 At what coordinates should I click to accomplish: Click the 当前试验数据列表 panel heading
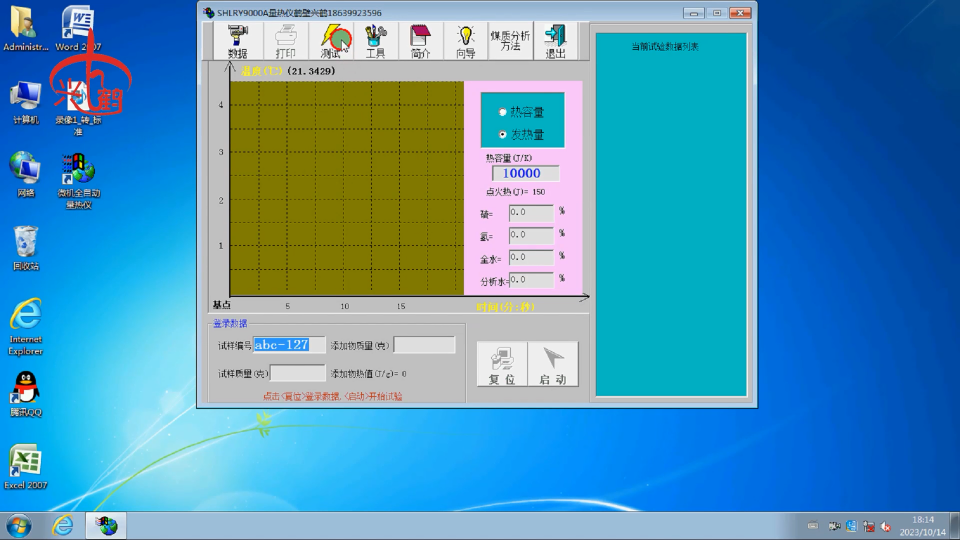coord(665,47)
